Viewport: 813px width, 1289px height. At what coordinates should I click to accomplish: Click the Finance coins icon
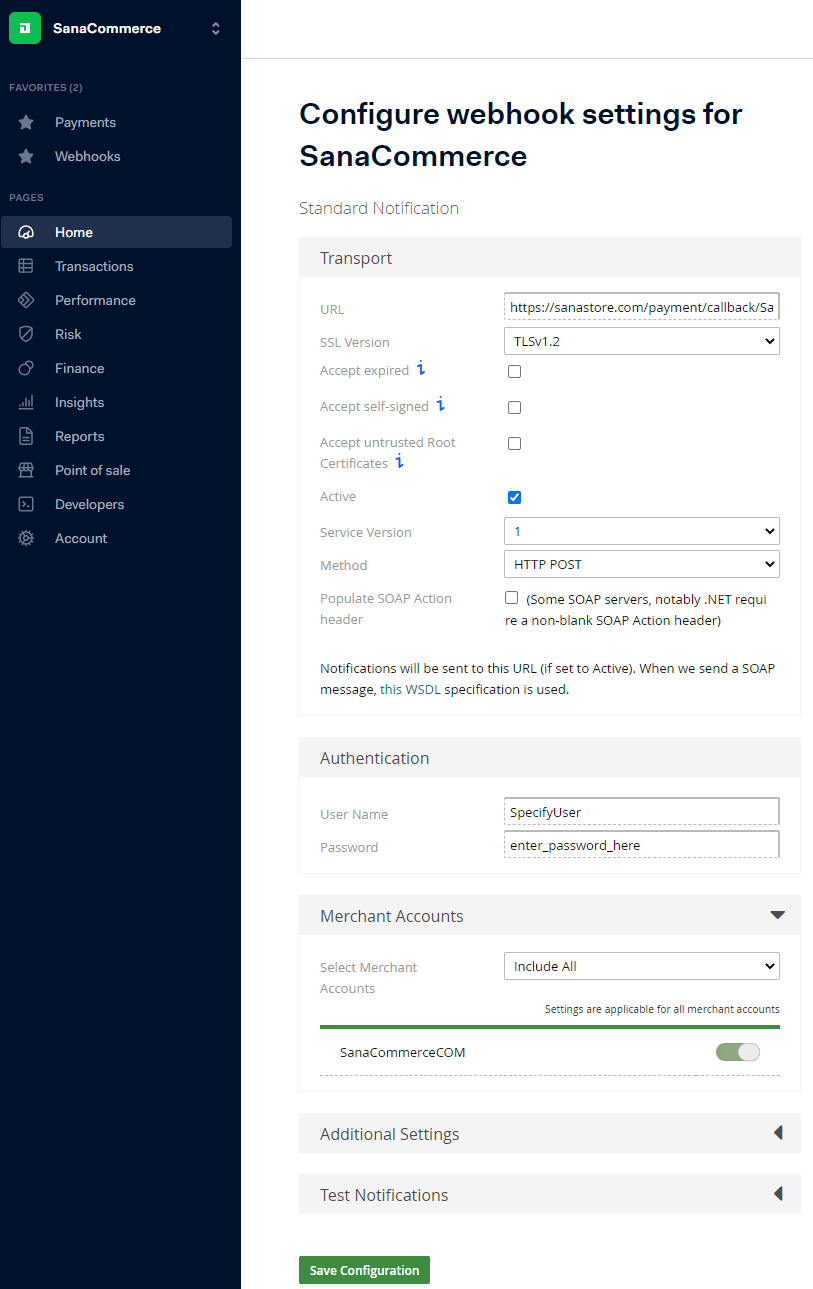(x=26, y=368)
